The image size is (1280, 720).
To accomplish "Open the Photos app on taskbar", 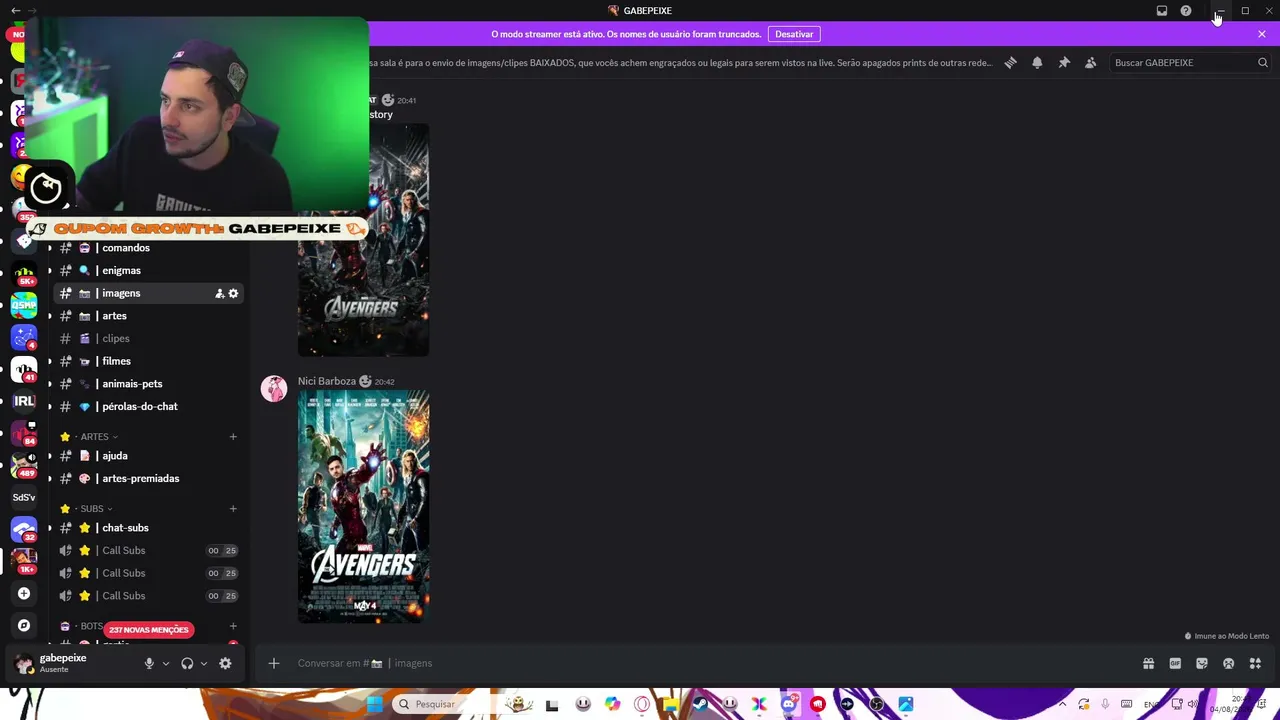I will point(906,704).
